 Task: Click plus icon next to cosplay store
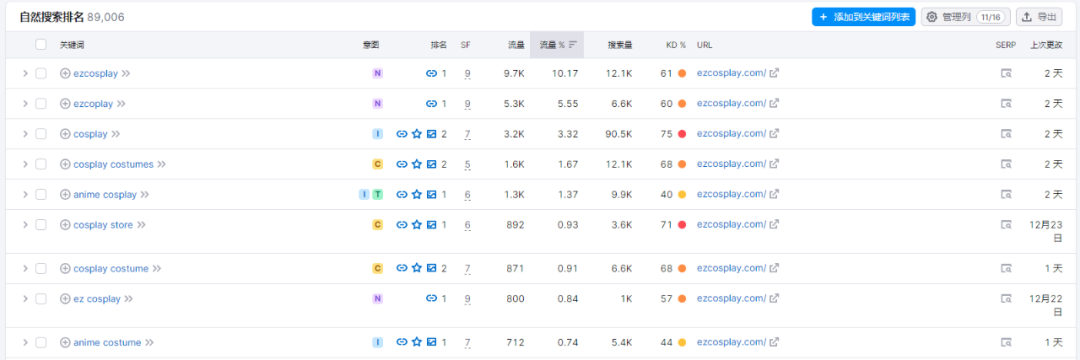pos(65,224)
